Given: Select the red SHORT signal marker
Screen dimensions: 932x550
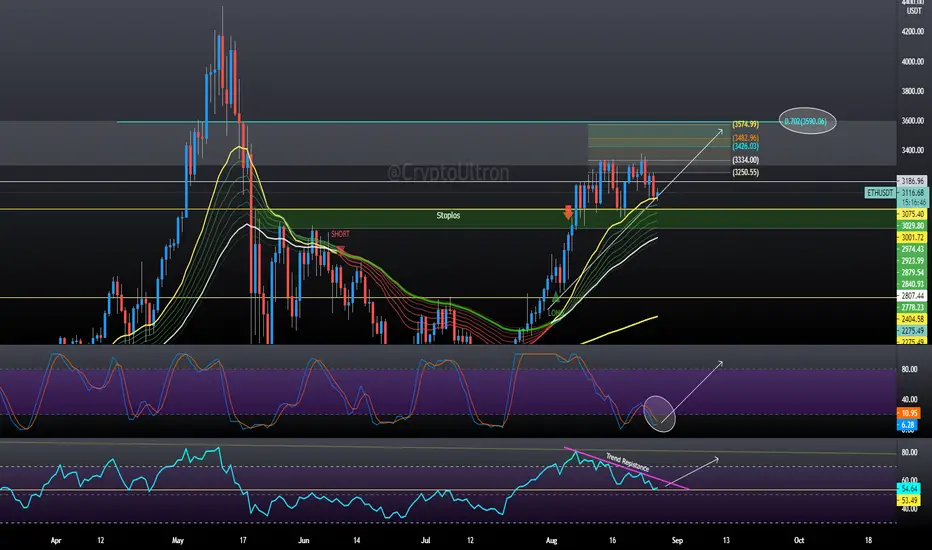Looking at the screenshot, I should (x=341, y=250).
